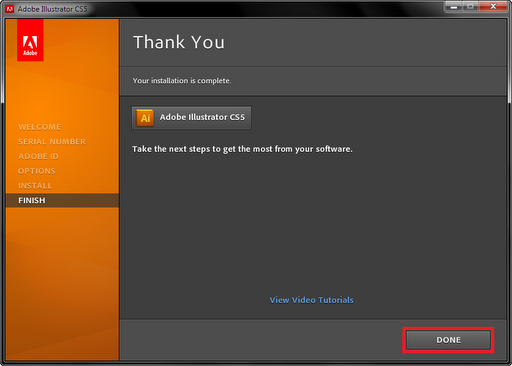Open the View Video Tutorials link

click(x=311, y=300)
